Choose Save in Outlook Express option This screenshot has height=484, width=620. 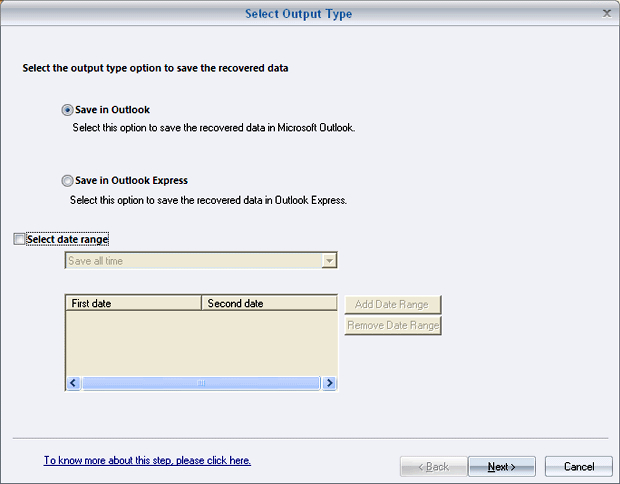coord(67,181)
